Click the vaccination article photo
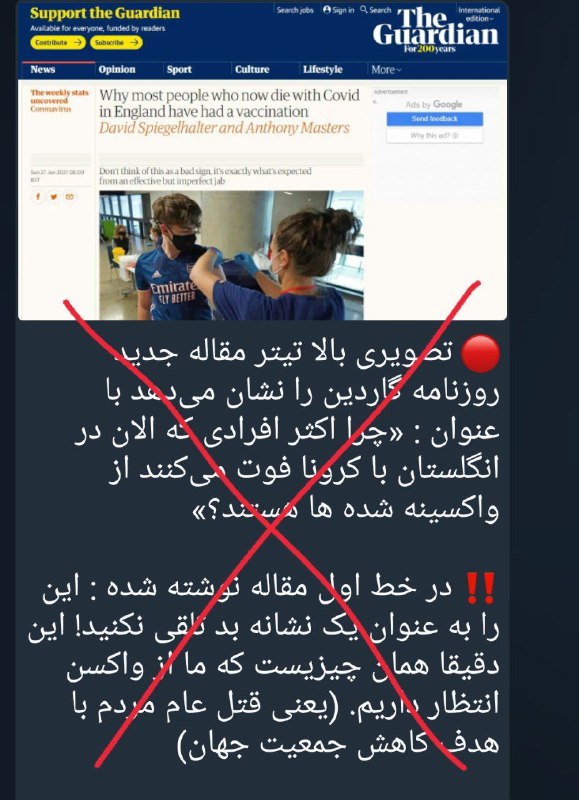 click(231, 255)
